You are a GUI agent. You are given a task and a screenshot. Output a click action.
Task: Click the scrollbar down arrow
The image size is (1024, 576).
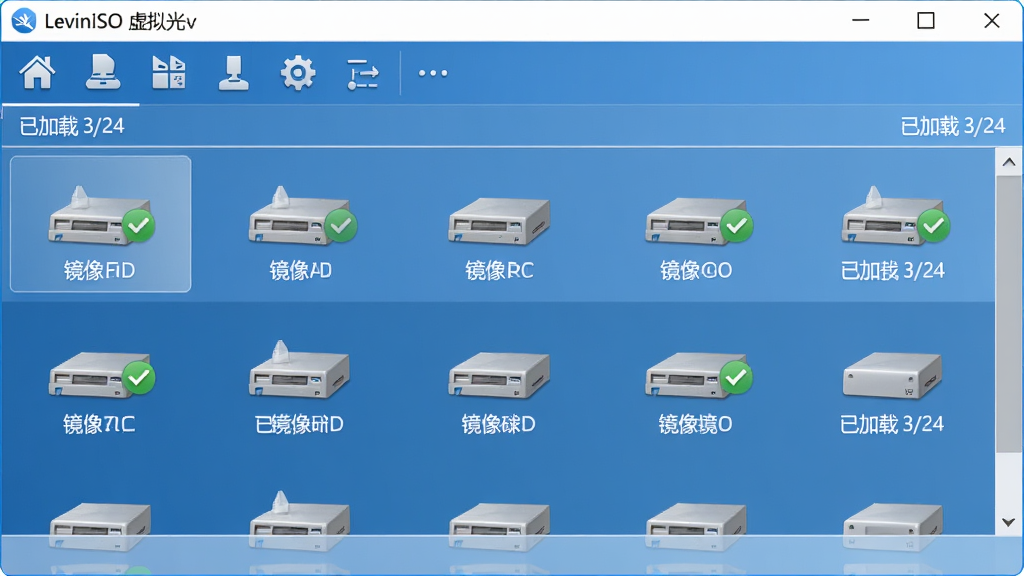point(1009,522)
